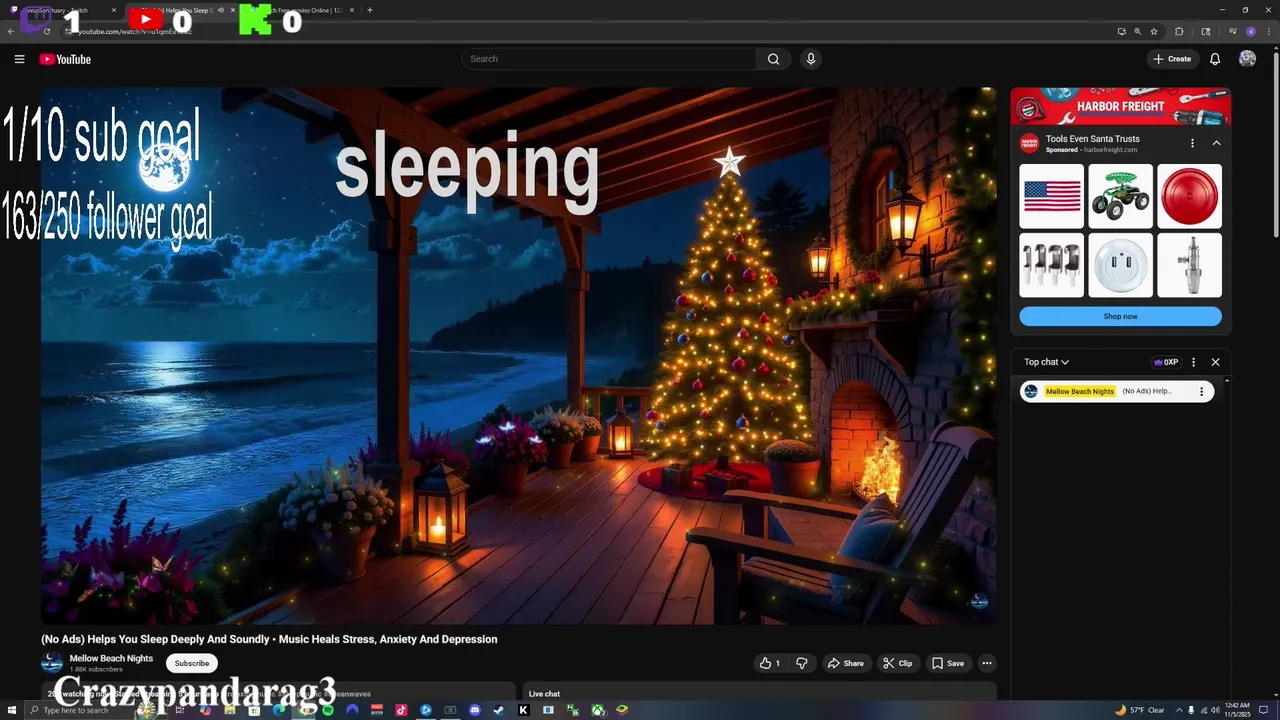The height and width of the screenshot is (720, 1280).
Task: Dislike the video with thumbs down
Action: tap(802, 663)
